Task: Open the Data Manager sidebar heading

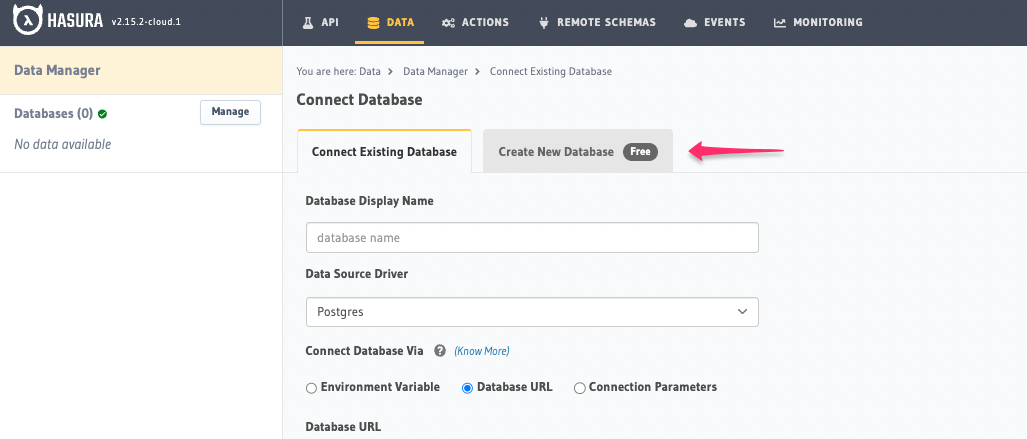Action: tap(57, 71)
